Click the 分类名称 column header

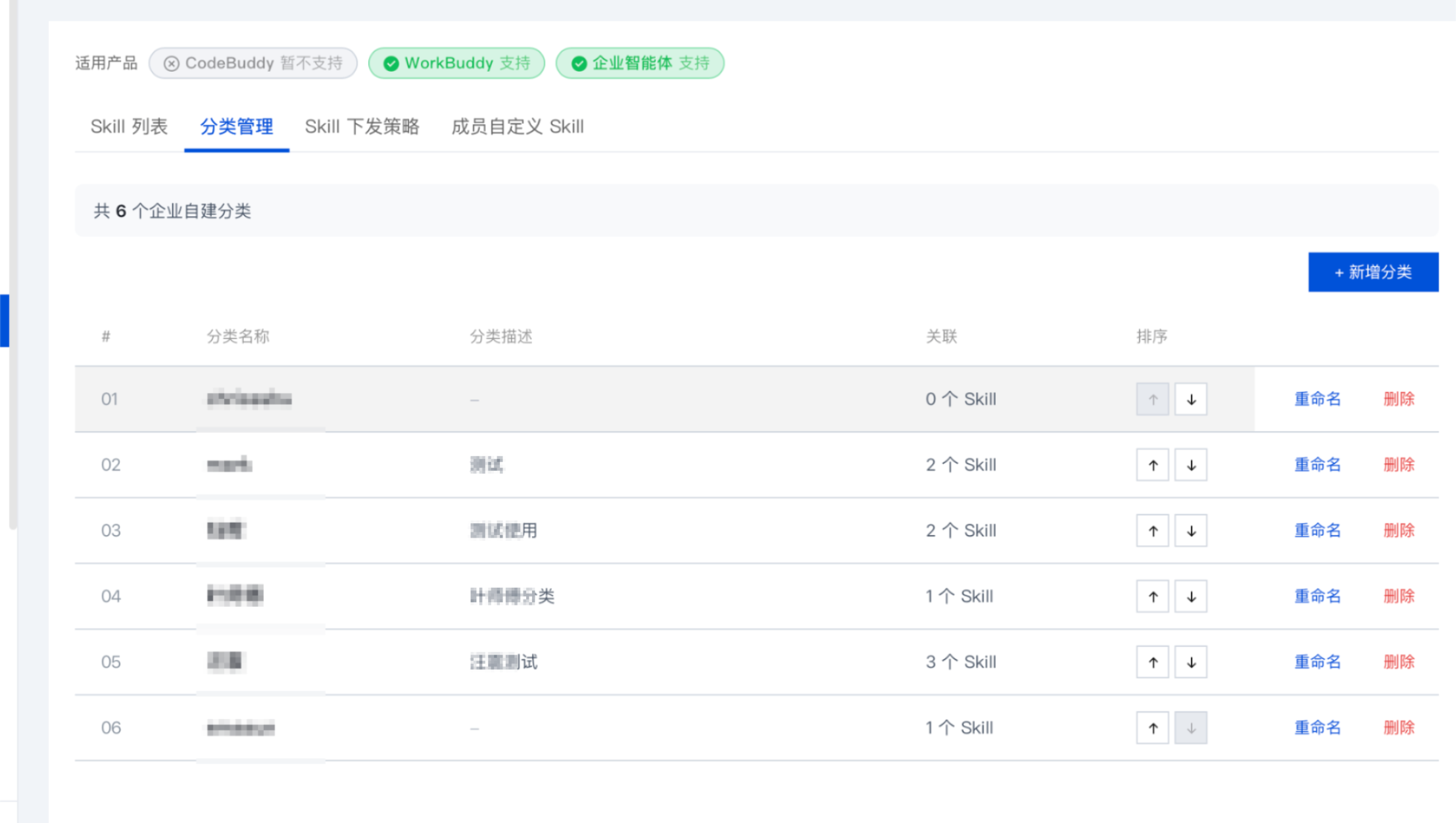238,337
